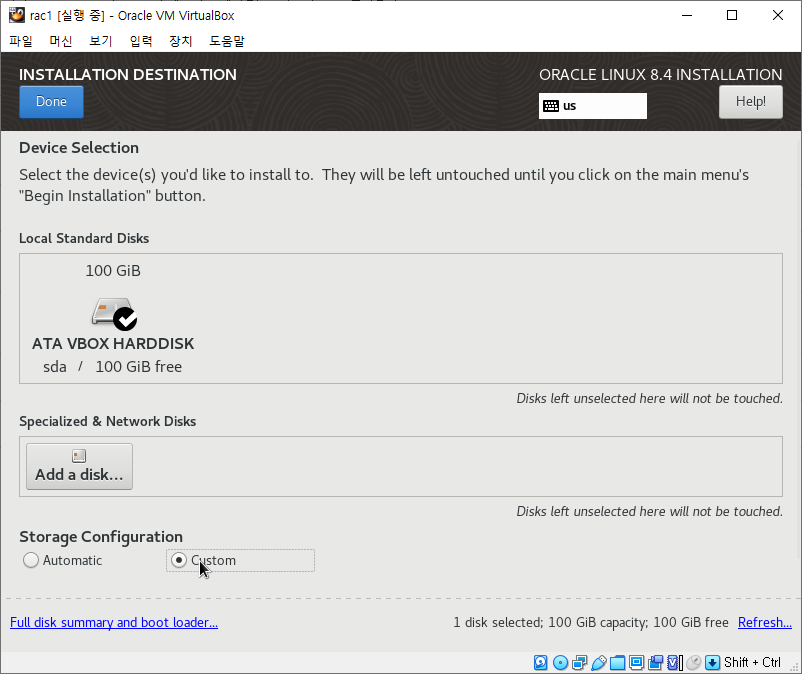This screenshot has height=674, width=802.
Task: Click the network adapters status icon
Action: point(580,663)
